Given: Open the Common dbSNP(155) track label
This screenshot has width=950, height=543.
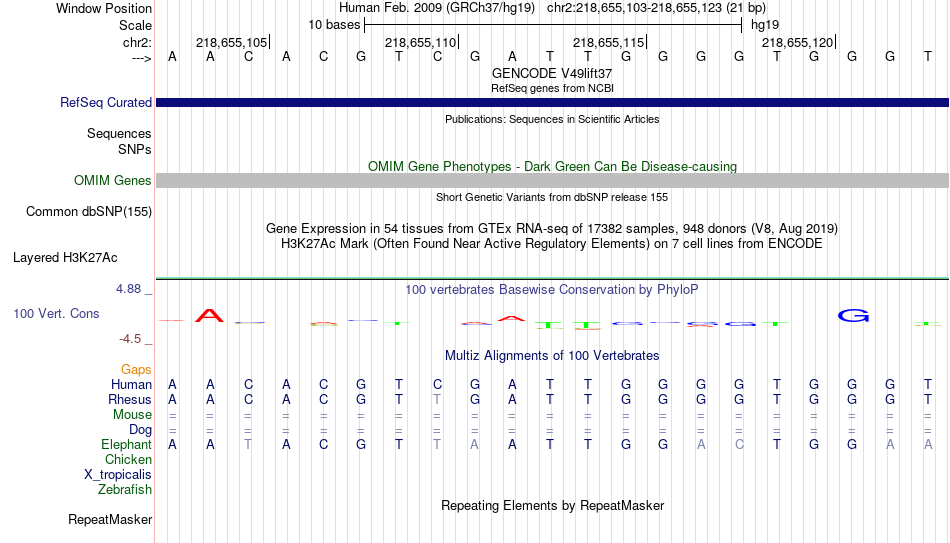Looking at the screenshot, I should [88, 212].
